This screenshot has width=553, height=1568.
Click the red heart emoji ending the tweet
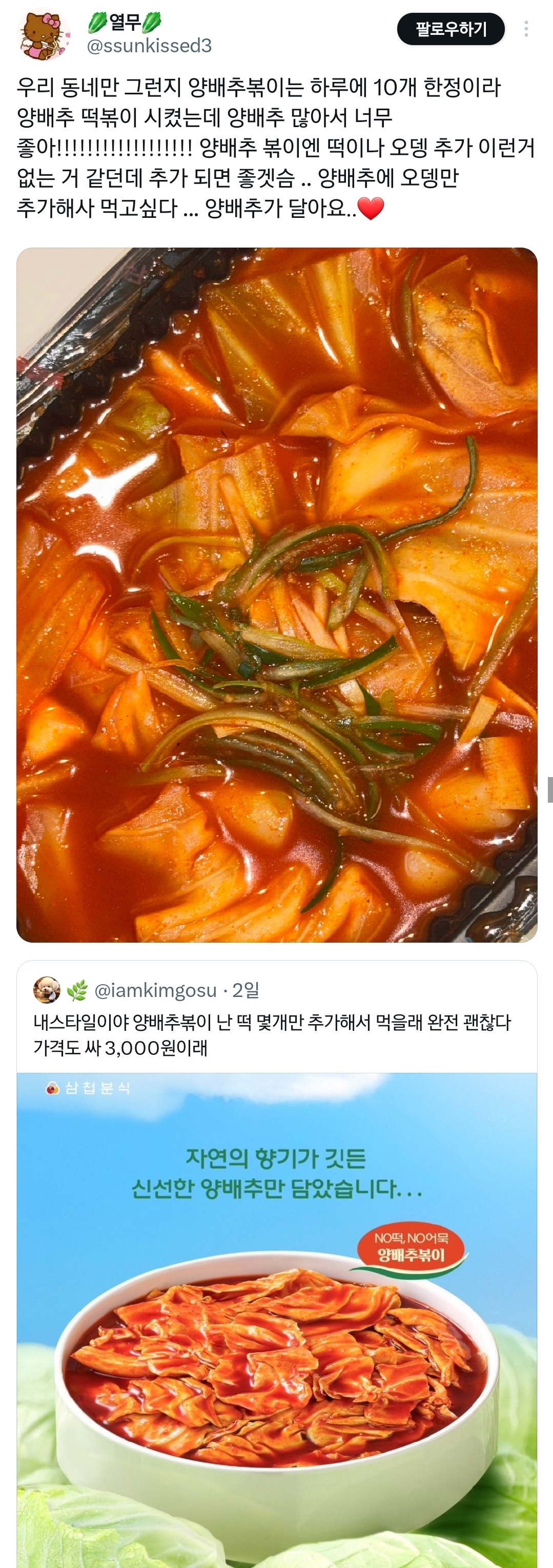(x=371, y=208)
